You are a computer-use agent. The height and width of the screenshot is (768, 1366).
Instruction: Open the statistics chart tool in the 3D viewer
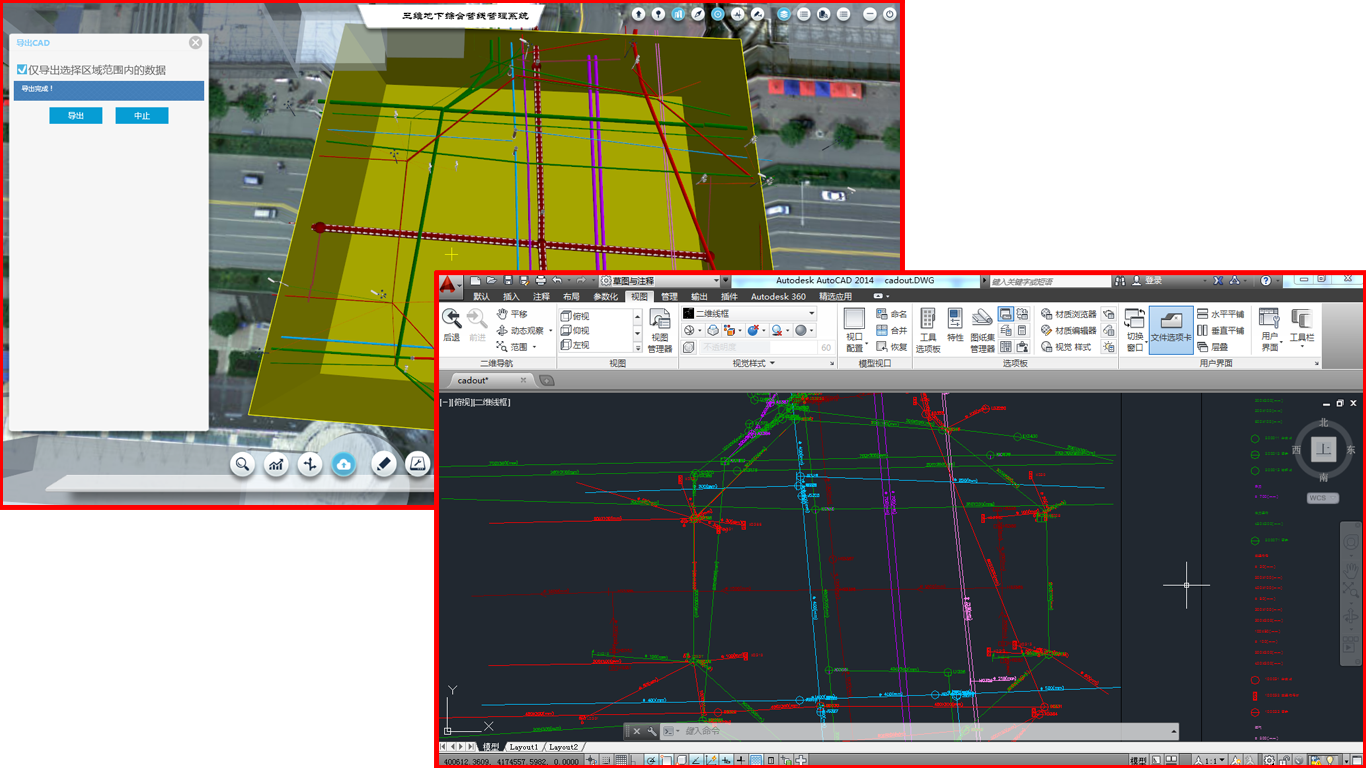pos(276,464)
